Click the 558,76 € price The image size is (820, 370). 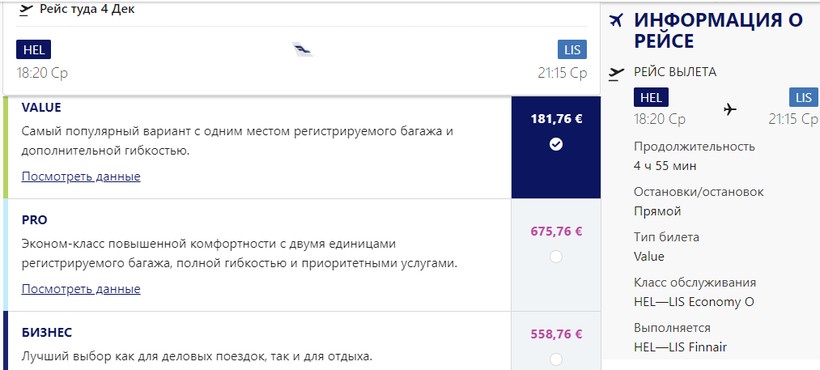[x=556, y=334]
